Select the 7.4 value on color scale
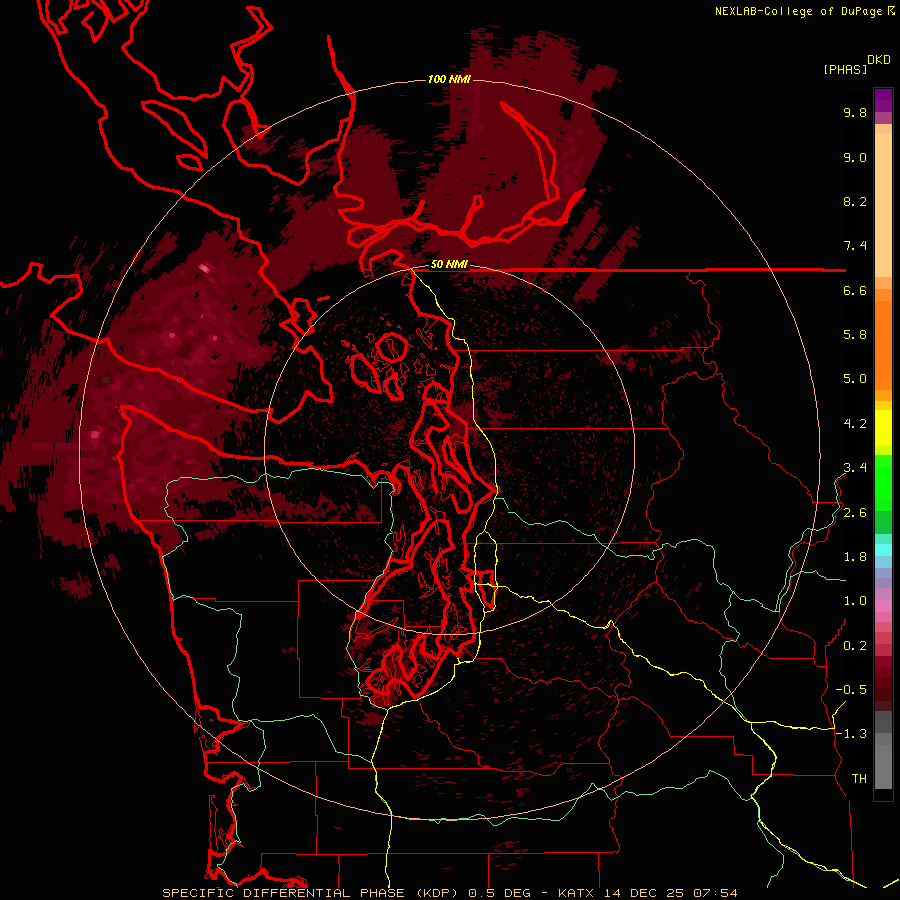 click(x=855, y=246)
